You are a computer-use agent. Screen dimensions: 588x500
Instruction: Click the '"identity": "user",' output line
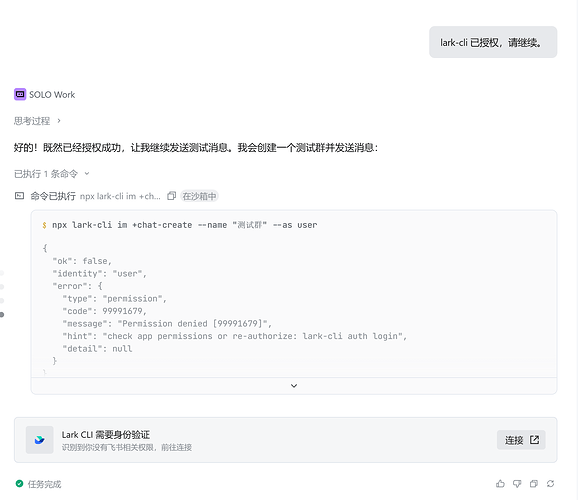click(99, 274)
